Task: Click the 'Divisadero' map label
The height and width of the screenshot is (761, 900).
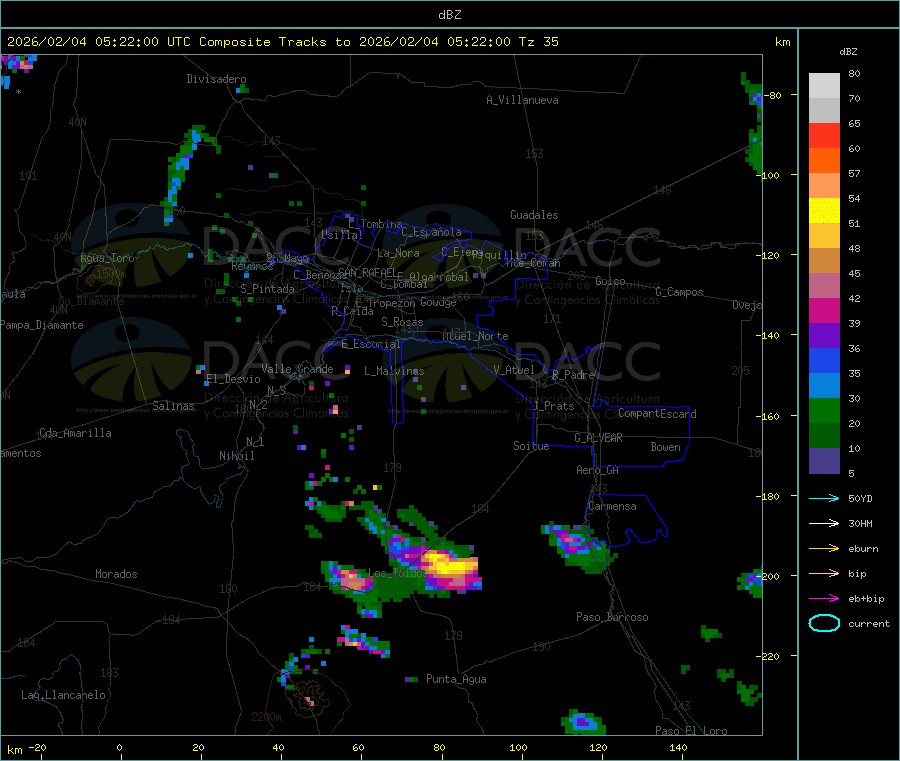Action: (x=216, y=79)
